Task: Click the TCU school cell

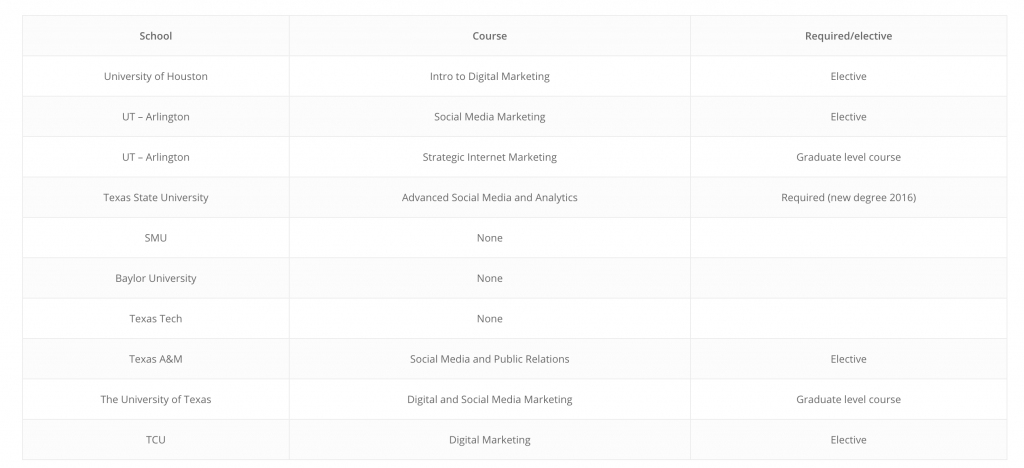Action: click(x=155, y=441)
